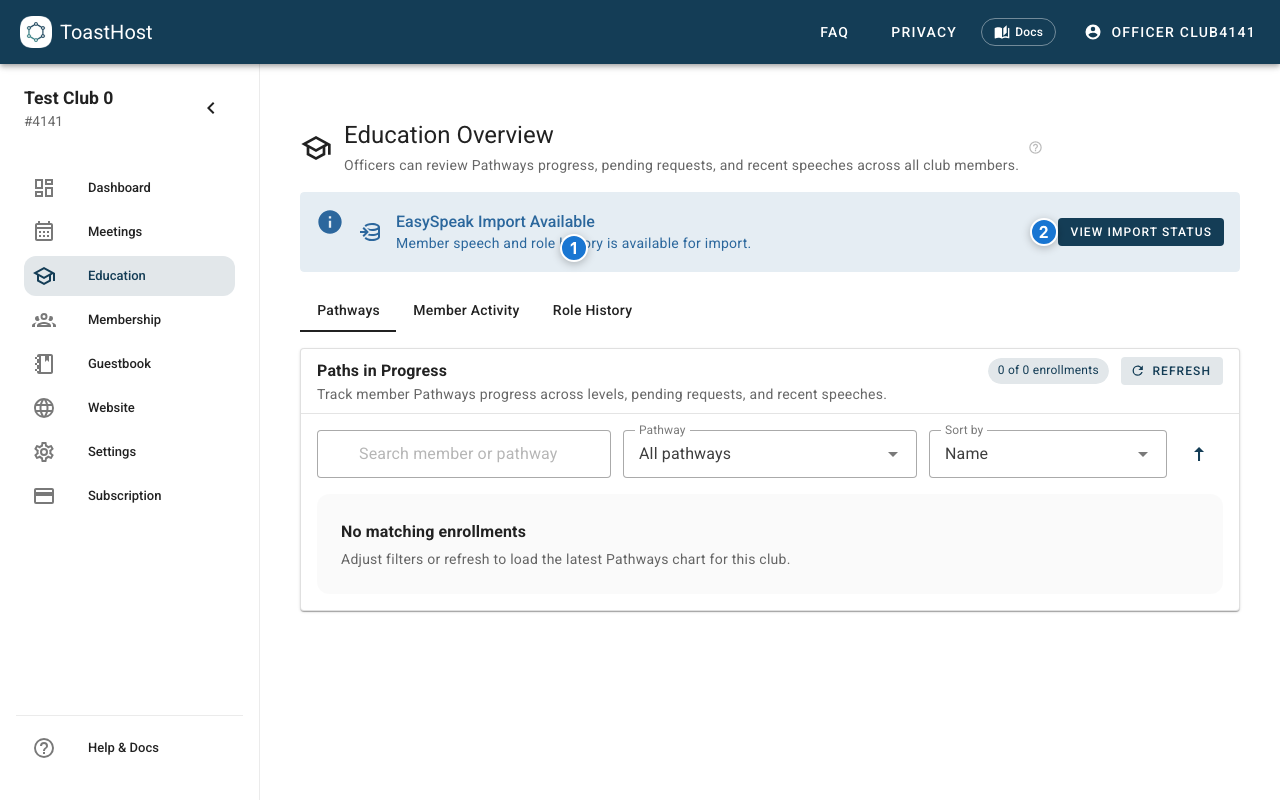Open the Guestbook section icon

point(44,363)
